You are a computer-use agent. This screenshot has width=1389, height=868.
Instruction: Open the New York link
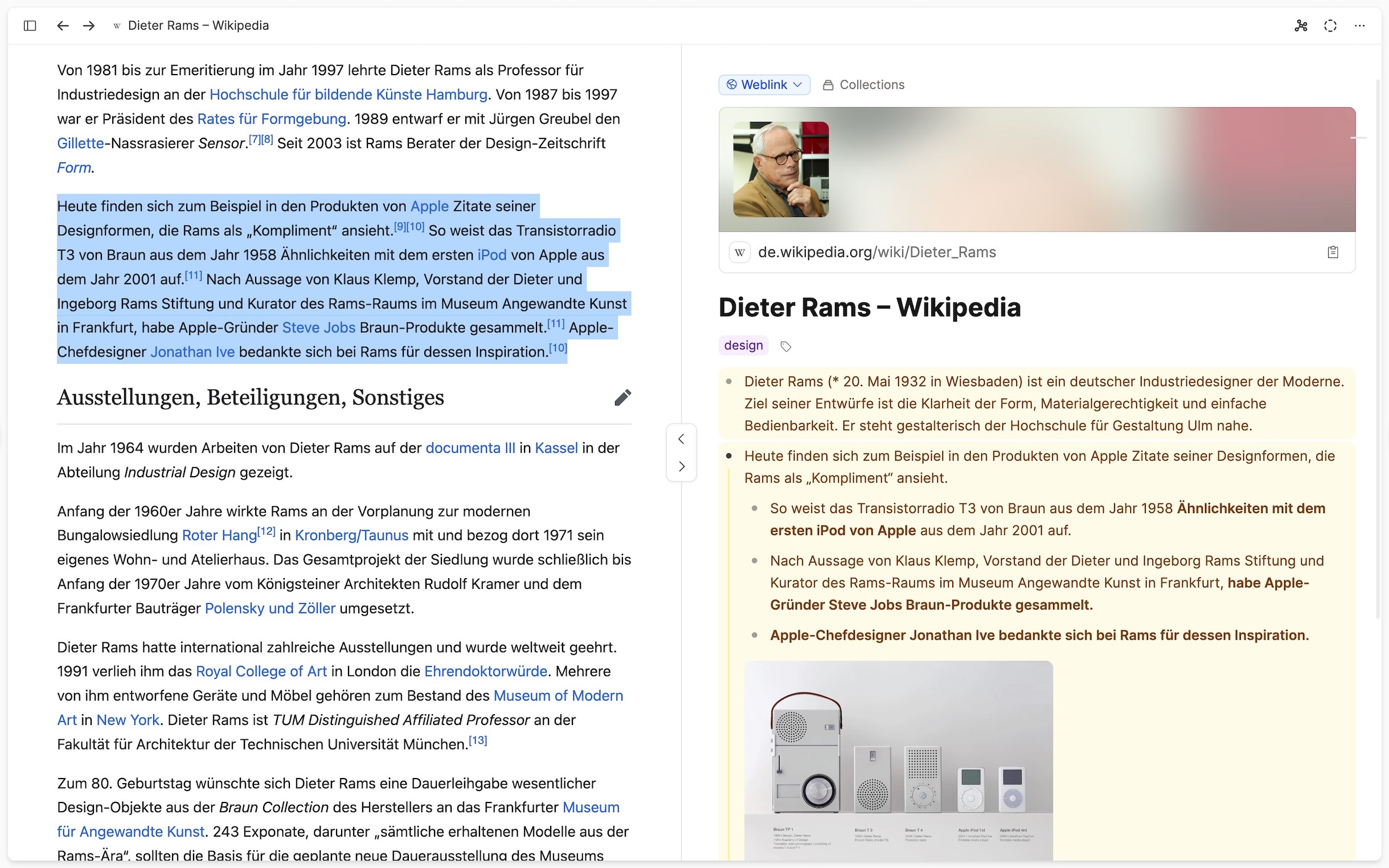point(128,720)
